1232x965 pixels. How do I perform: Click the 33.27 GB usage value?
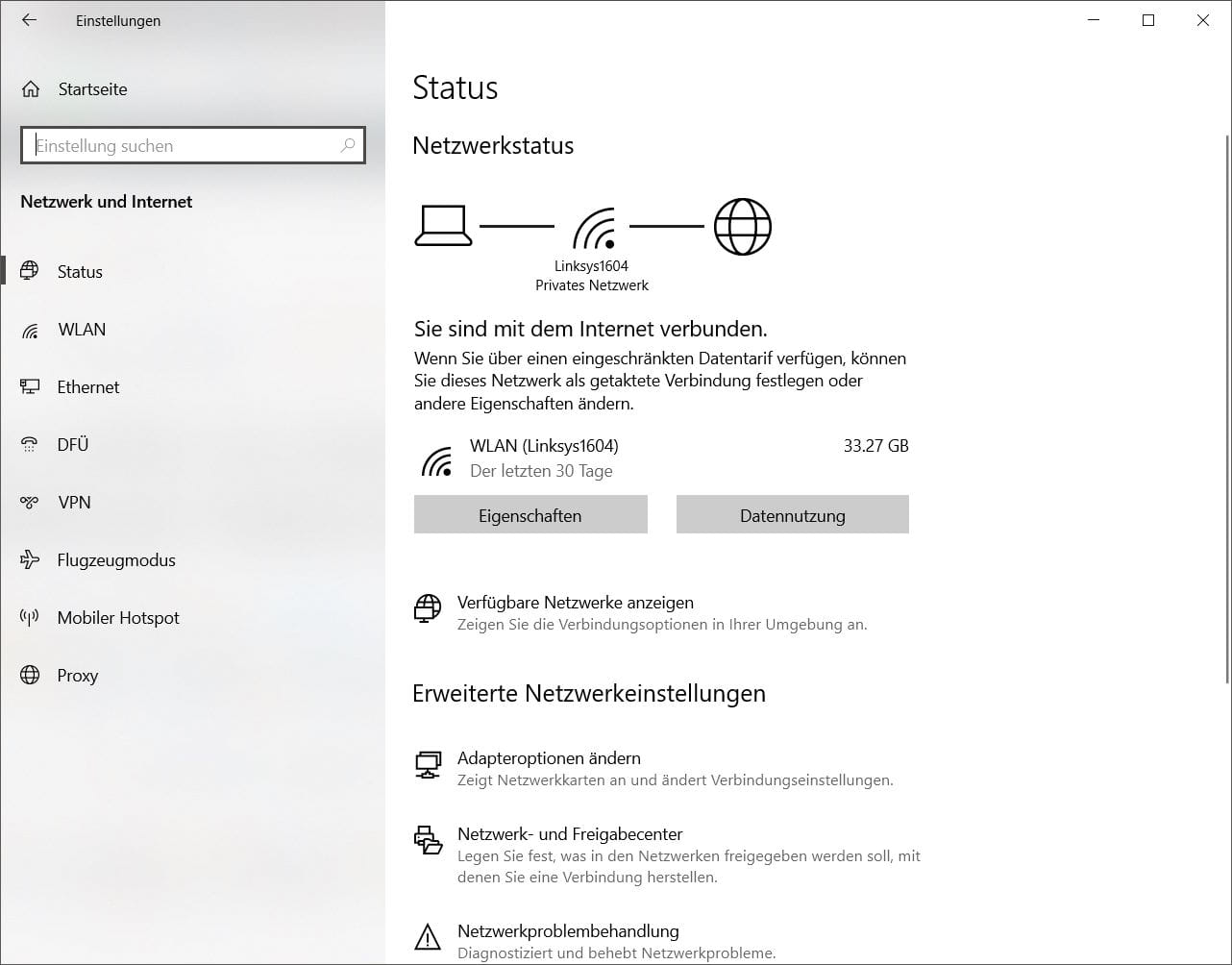point(875,445)
